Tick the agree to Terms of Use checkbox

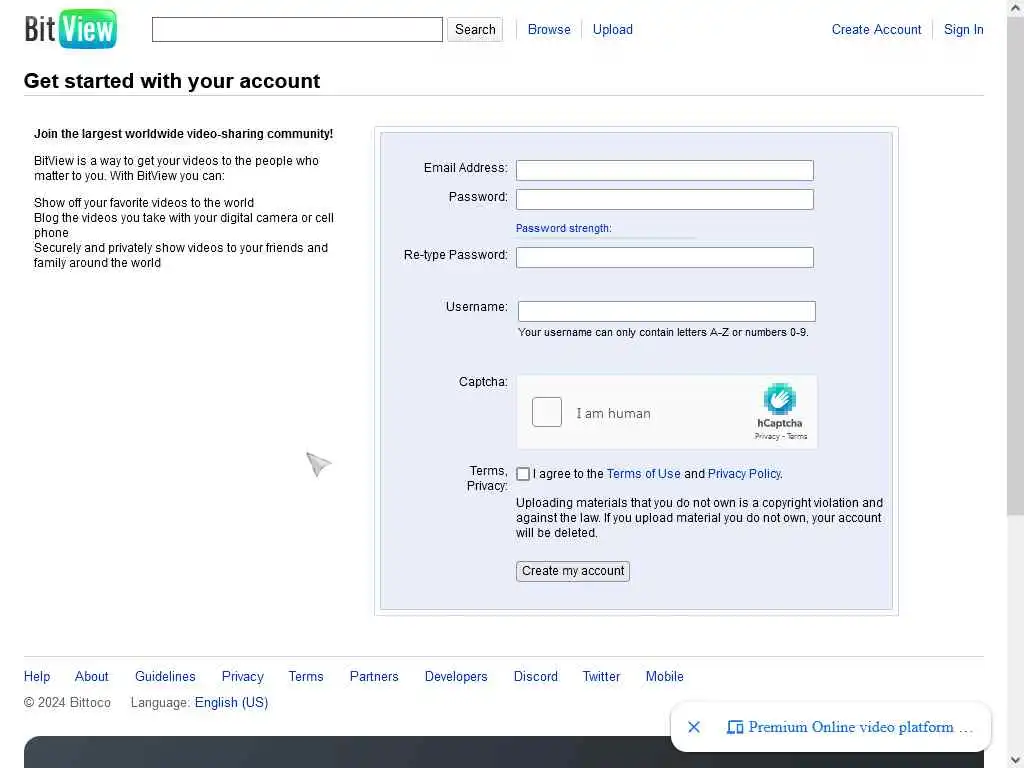[523, 474]
